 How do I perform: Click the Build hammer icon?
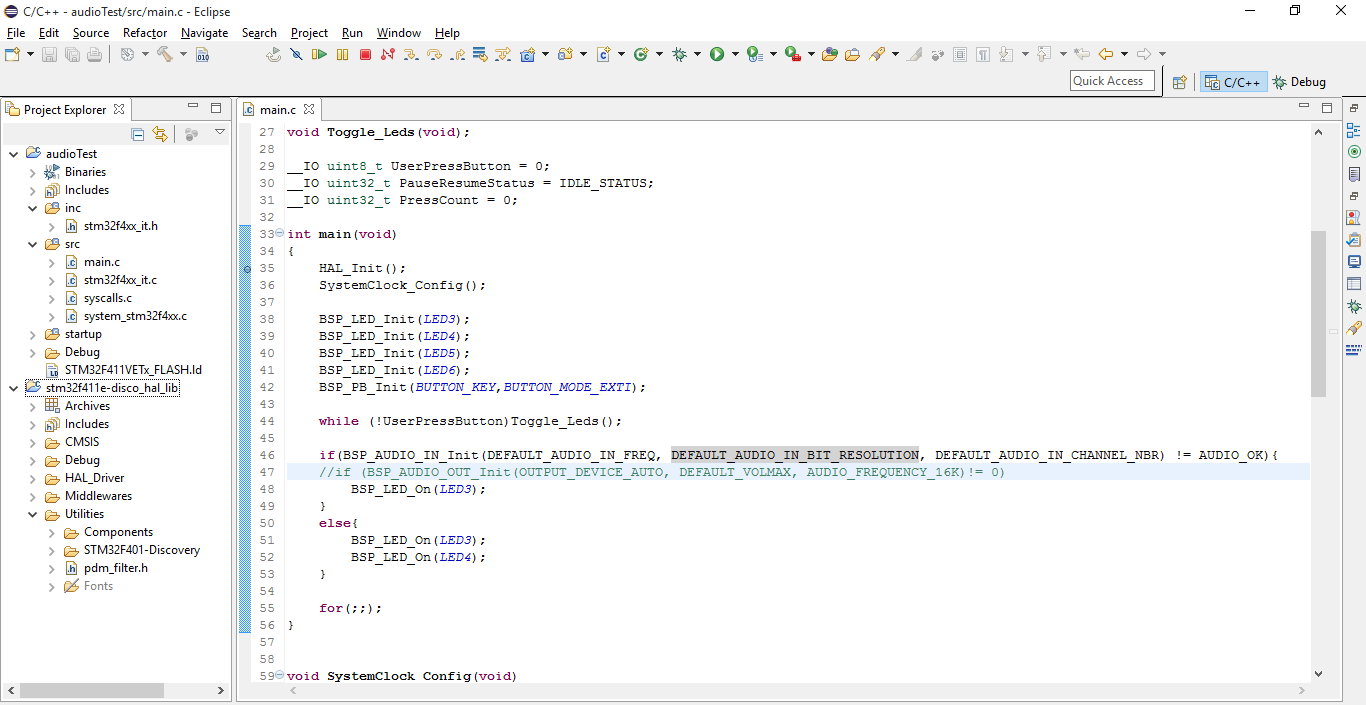[x=165, y=54]
